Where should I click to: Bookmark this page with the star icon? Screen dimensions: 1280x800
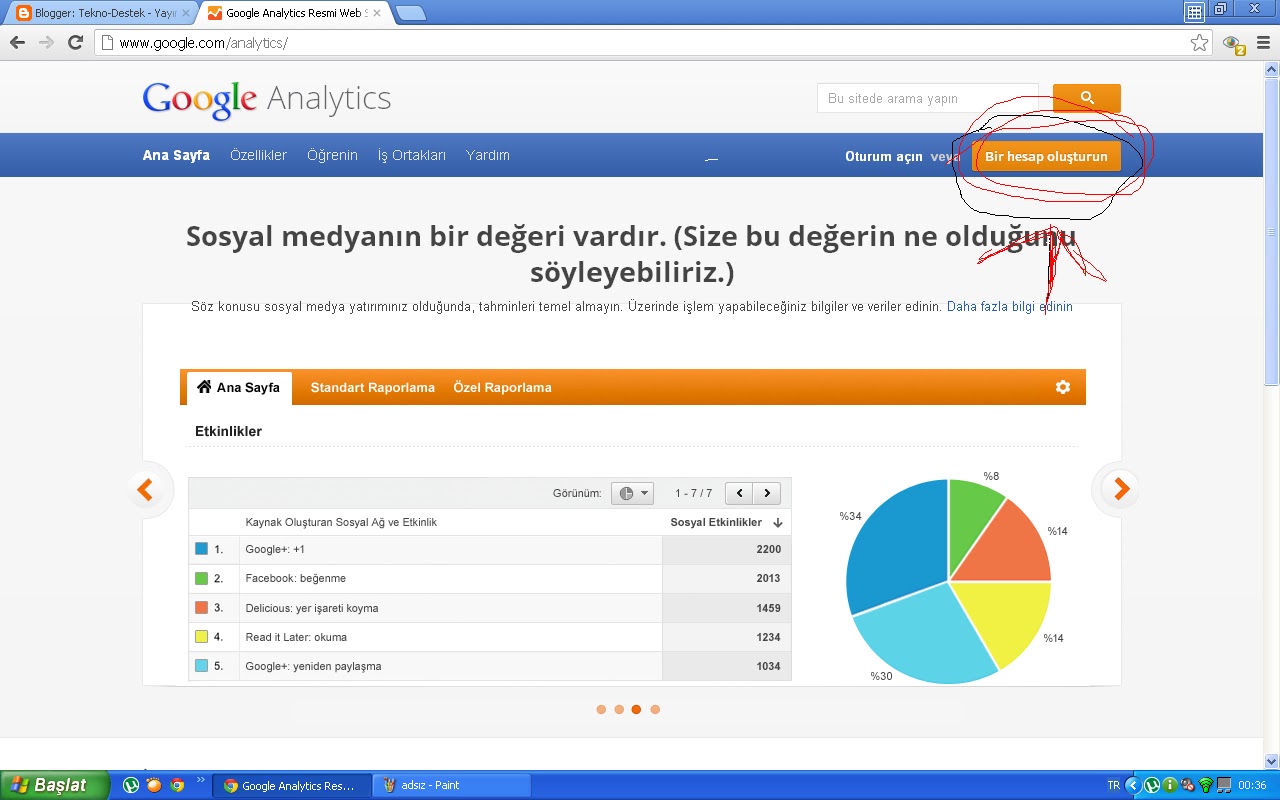pyautogui.click(x=1199, y=43)
